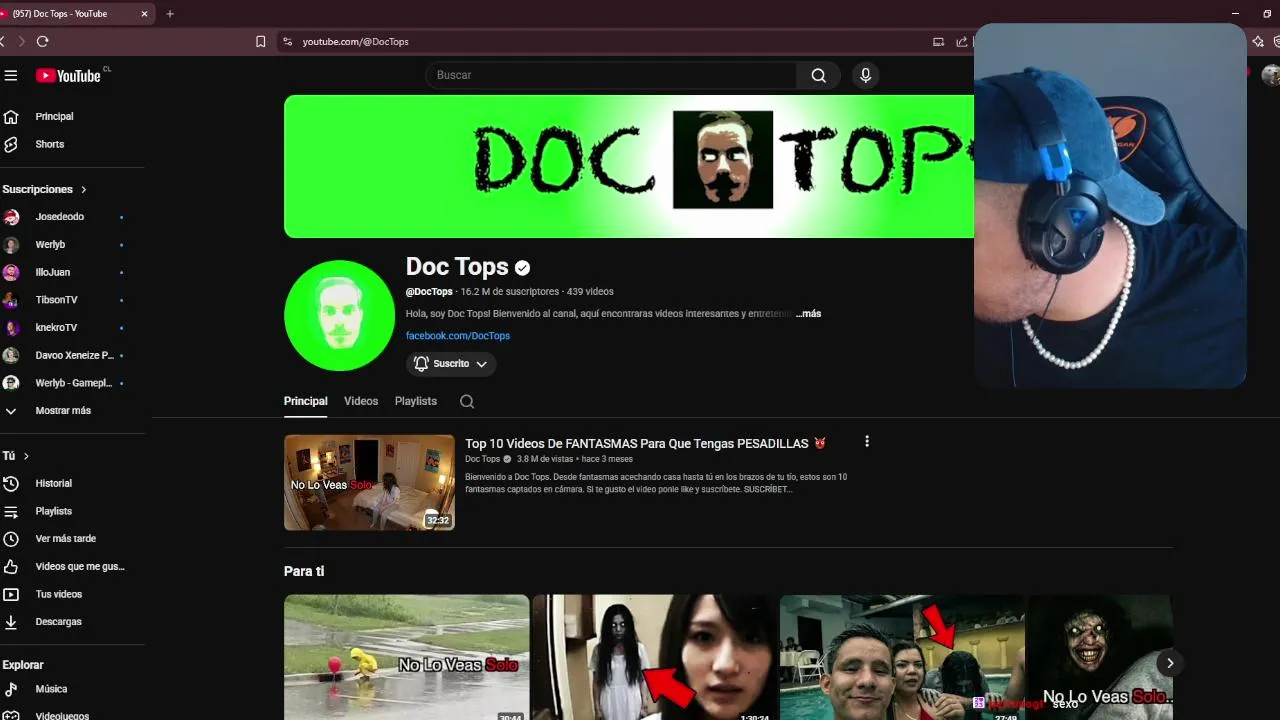Open the YouTube hamburger guide menu

coord(11,75)
